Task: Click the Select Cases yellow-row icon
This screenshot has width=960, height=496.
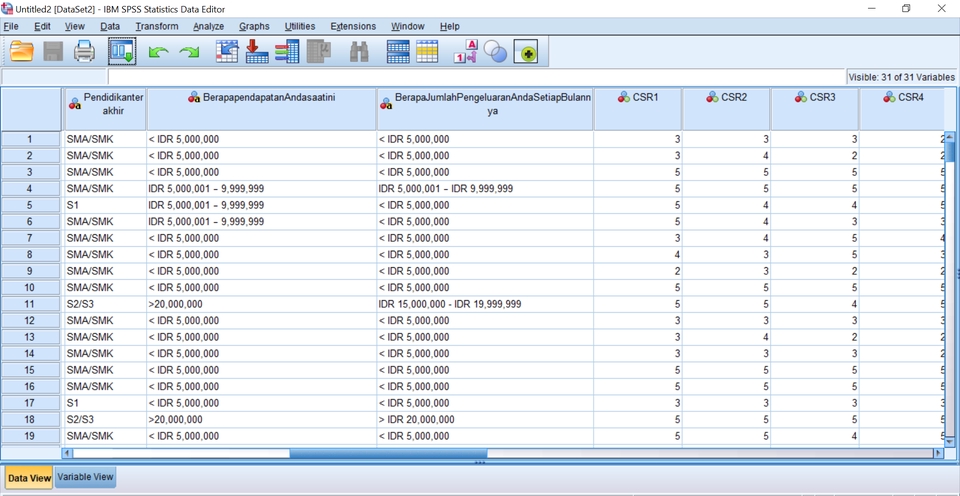Action: [427, 51]
